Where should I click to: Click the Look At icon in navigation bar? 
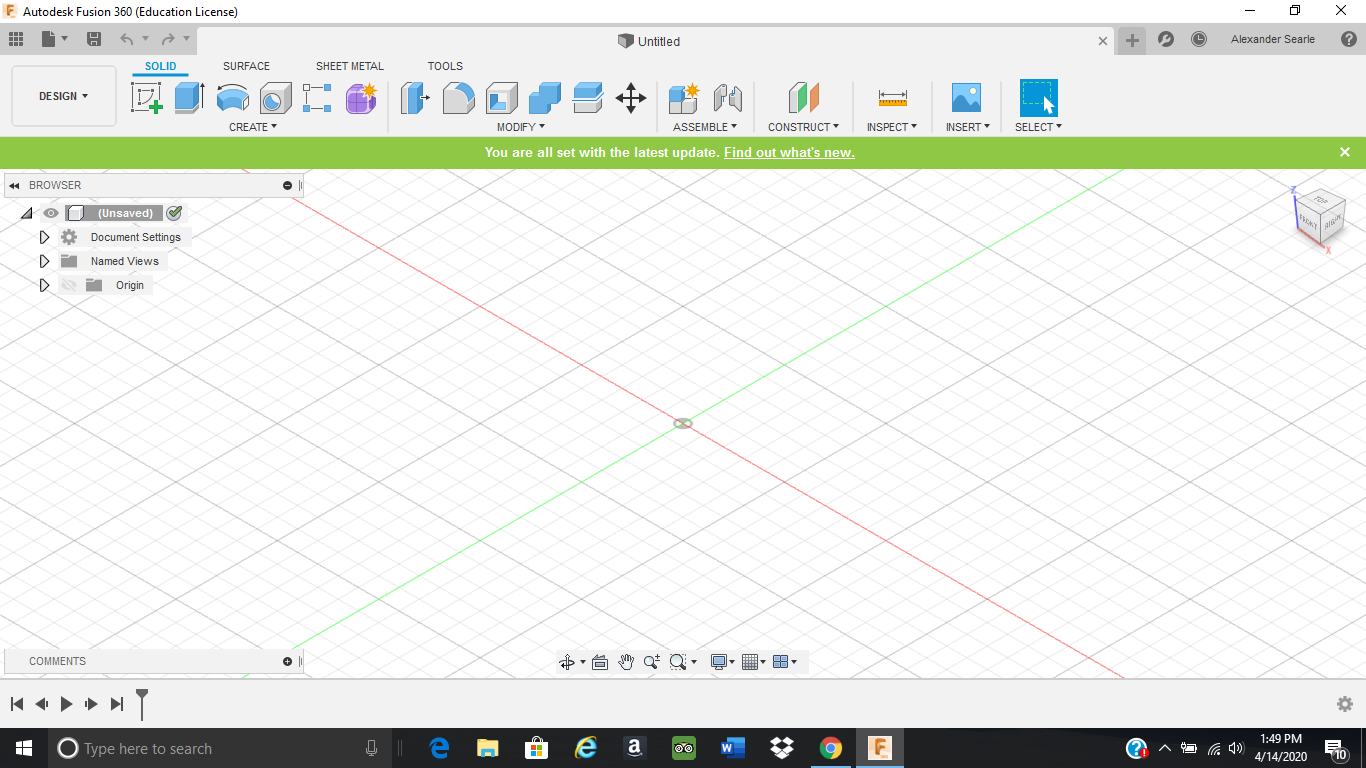pyautogui.click(x=600, y=662)
